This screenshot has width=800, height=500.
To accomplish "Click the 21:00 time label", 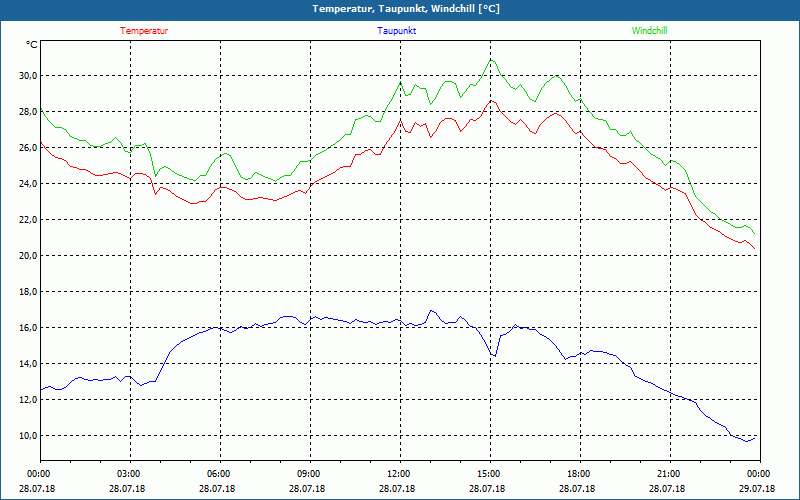I will (670, 474).
